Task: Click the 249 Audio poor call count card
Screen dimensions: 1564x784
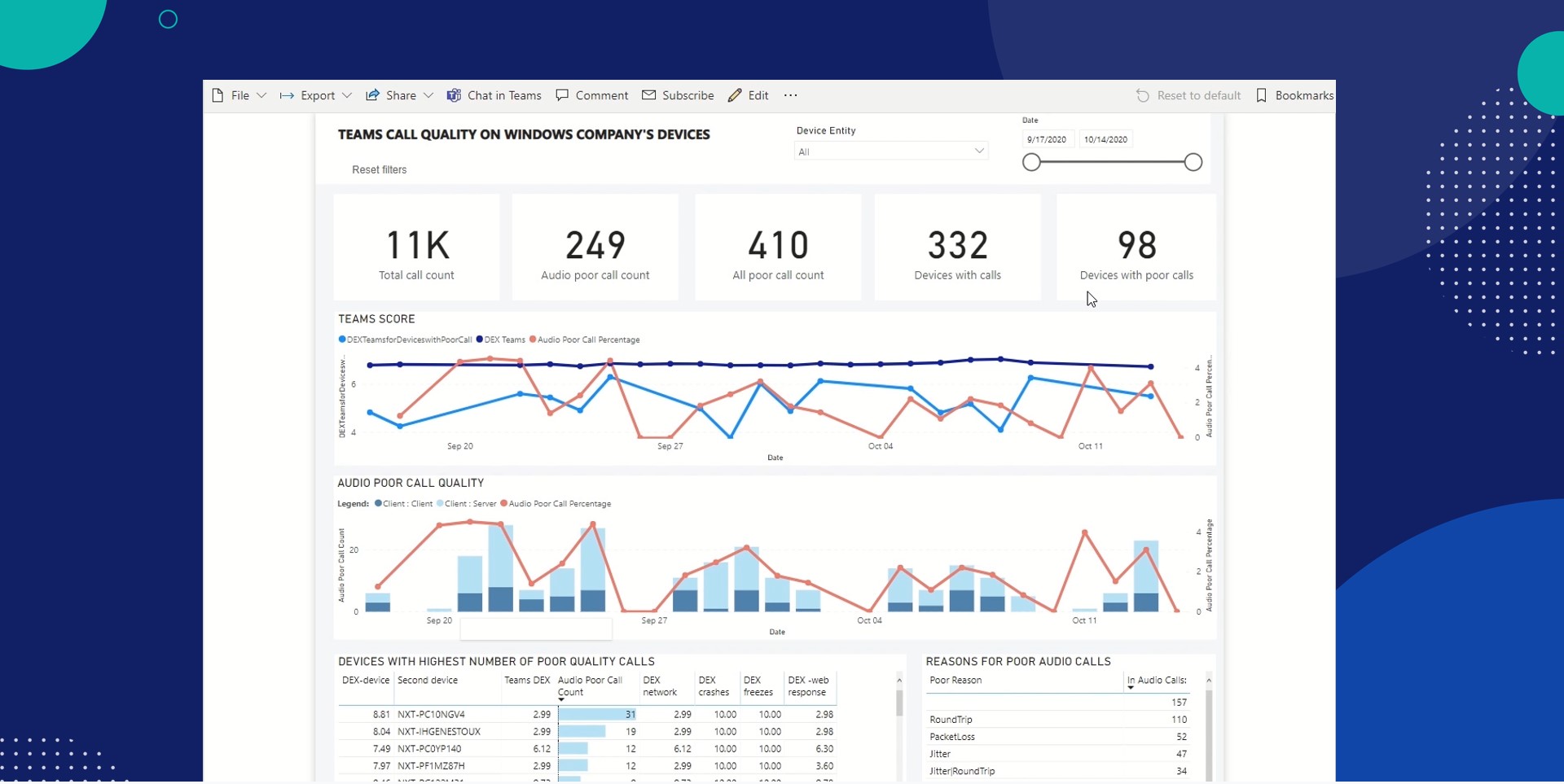Action: (595, 247)
